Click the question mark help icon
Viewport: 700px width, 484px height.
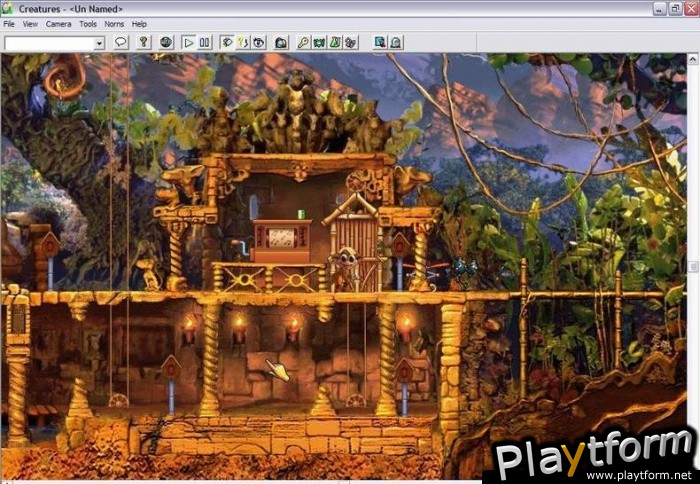point(143,42)
